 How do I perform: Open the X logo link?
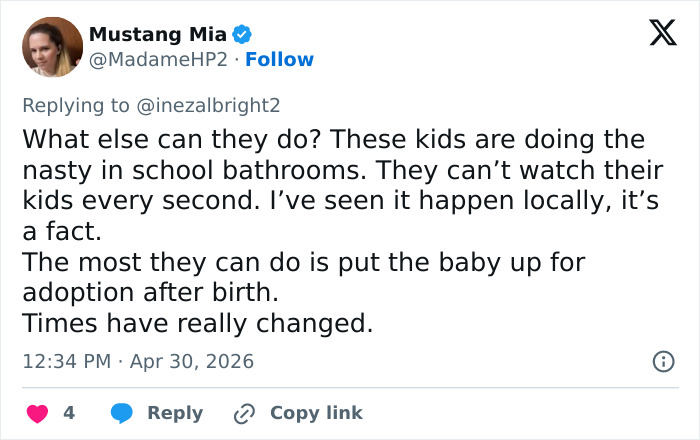(656, 35)
